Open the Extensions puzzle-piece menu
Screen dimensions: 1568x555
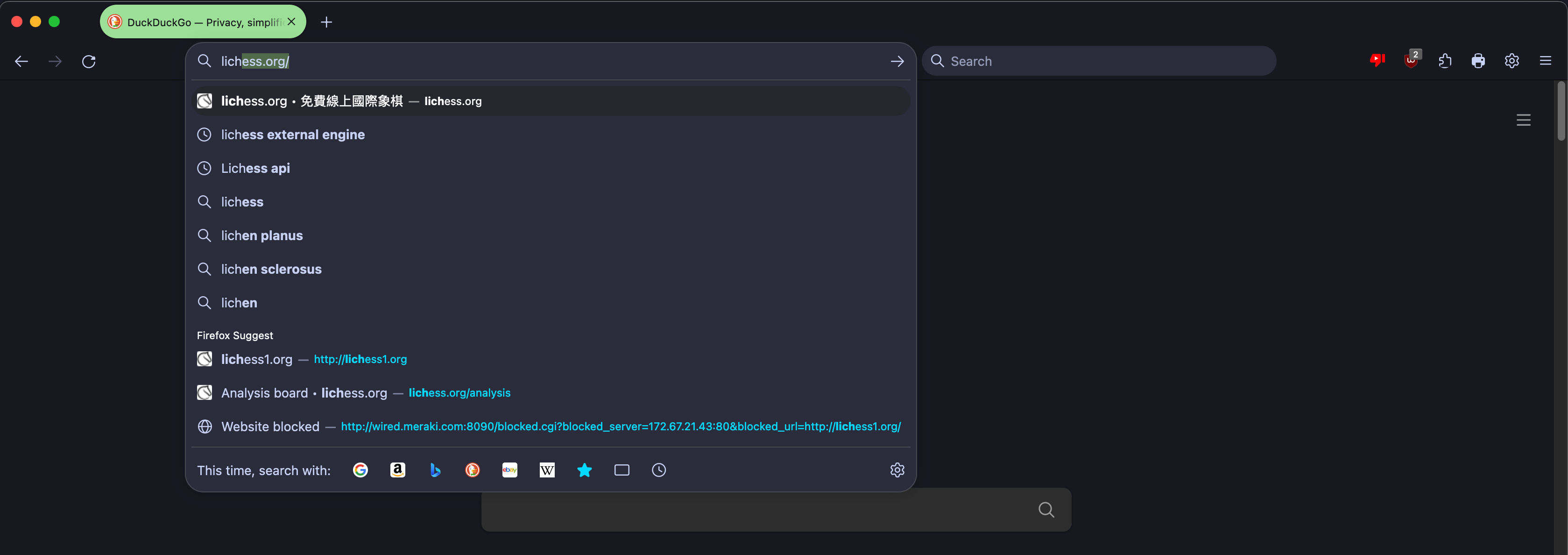tap(1444, 61)
